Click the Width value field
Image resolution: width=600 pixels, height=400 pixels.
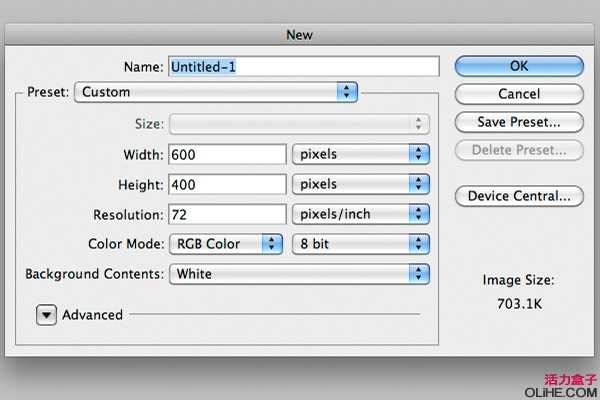pyautogui.click(x=229, y=154)
